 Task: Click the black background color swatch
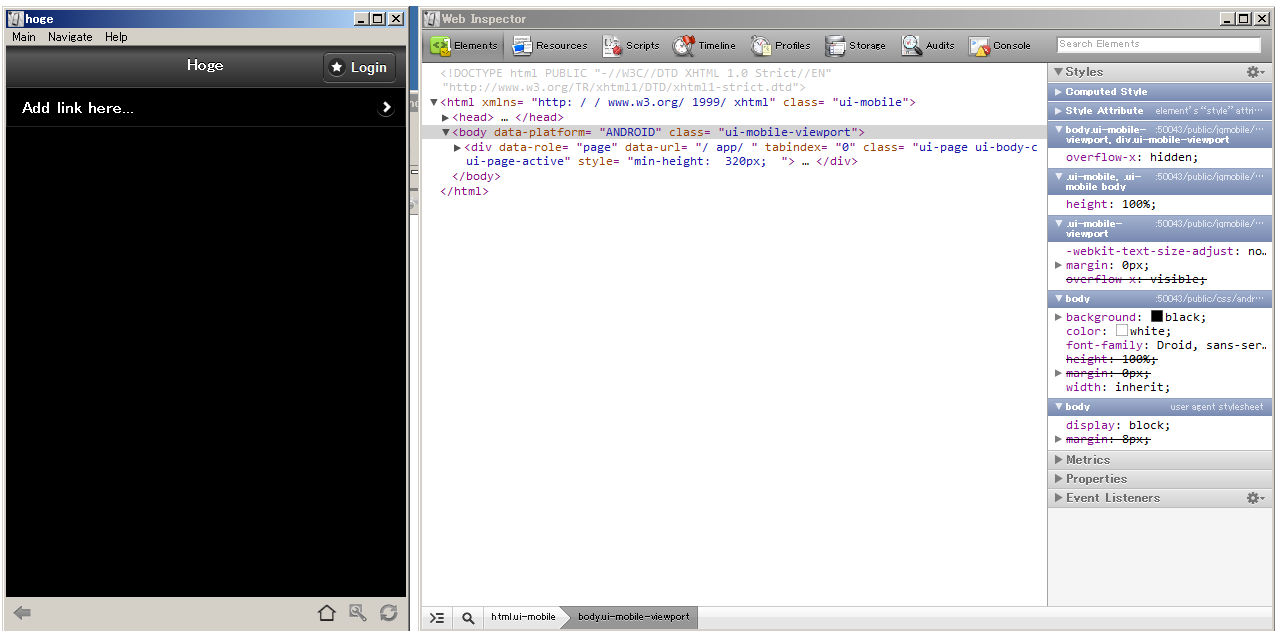pos(1157,316)
